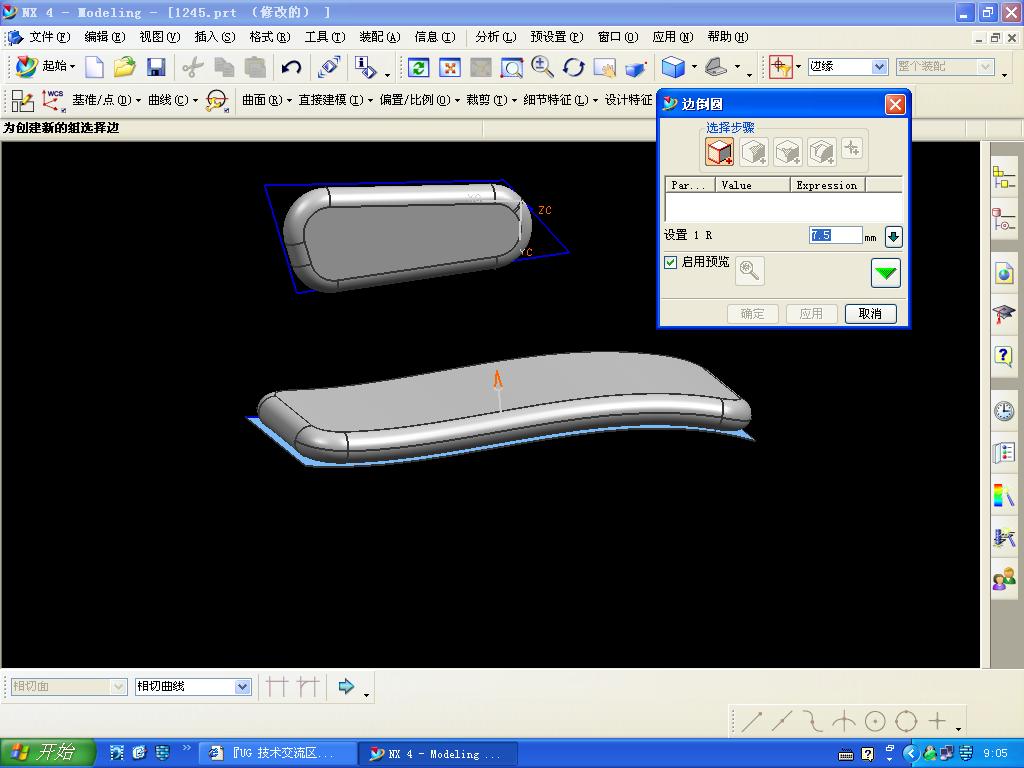Click the snap point crosshair icon

pyautogui.click(x=780, y=67)
